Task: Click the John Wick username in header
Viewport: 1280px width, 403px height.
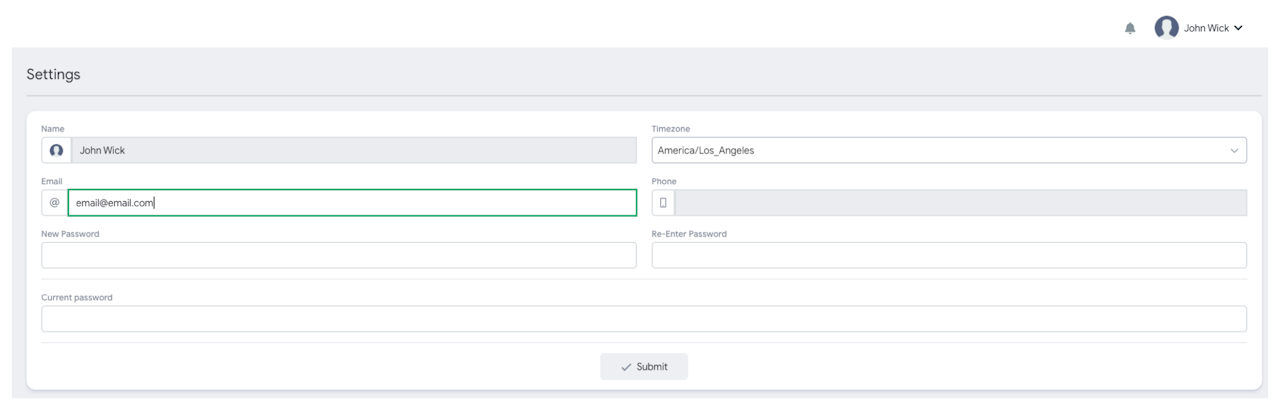Action: pos(1207,28)
